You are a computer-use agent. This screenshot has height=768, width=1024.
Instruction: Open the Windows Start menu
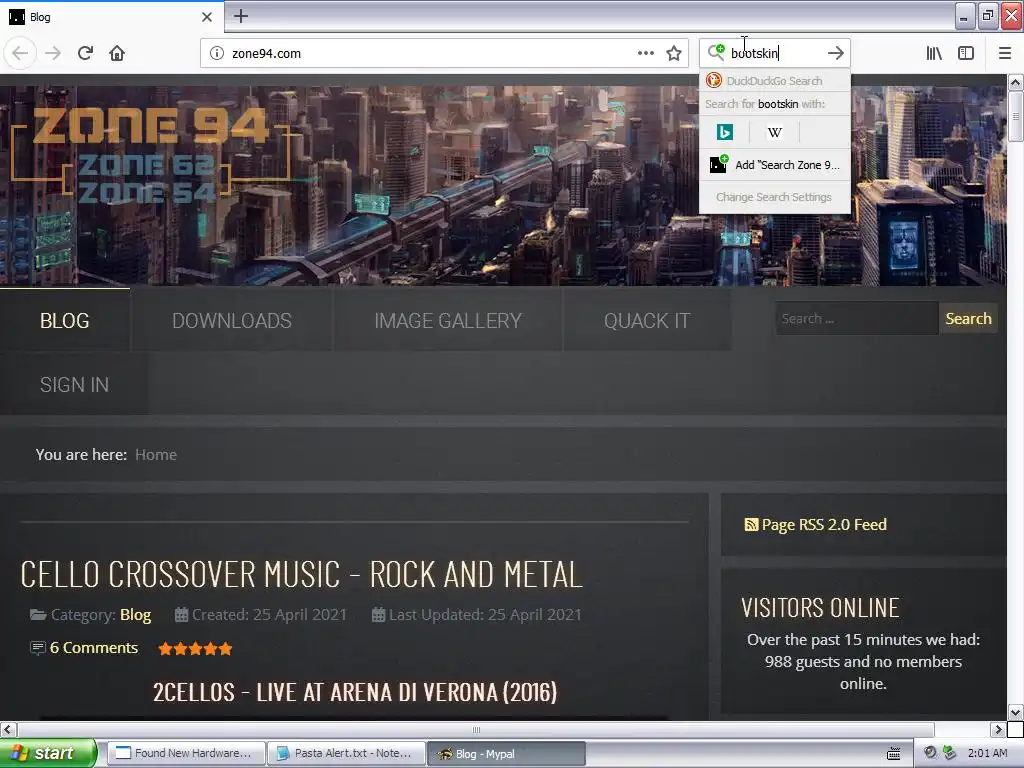click(48, 753)
